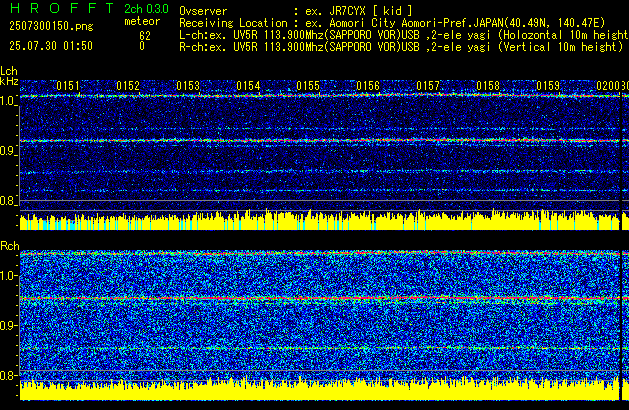This screenshot has height=410, width=629.
Task: Click the 0151 time marker
Action: pos(68,86)
